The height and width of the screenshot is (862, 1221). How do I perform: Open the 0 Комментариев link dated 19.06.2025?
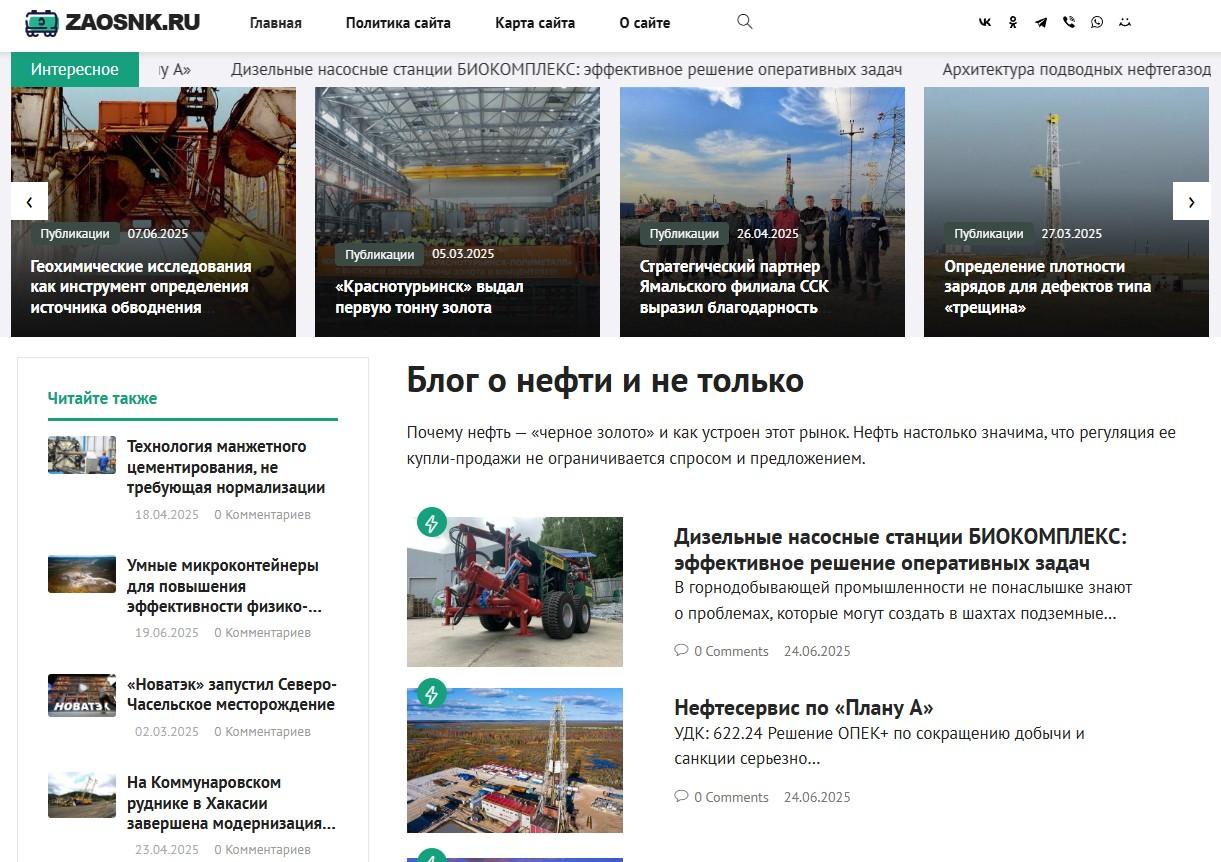point(262,633)
